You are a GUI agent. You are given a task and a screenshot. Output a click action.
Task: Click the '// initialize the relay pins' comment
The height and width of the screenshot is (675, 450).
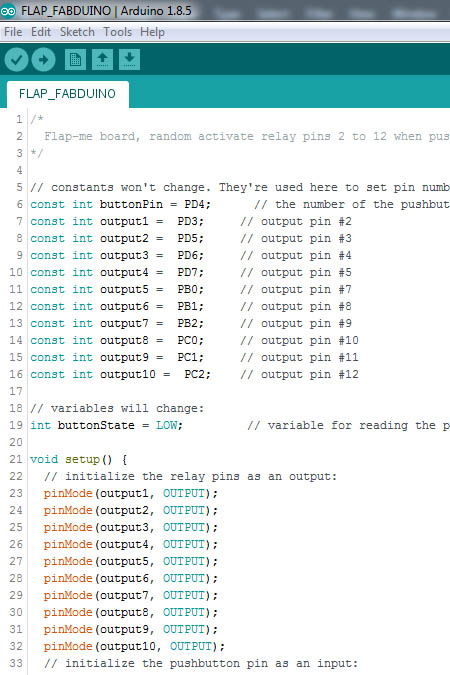pyautogui.click(x=190, y=477)
